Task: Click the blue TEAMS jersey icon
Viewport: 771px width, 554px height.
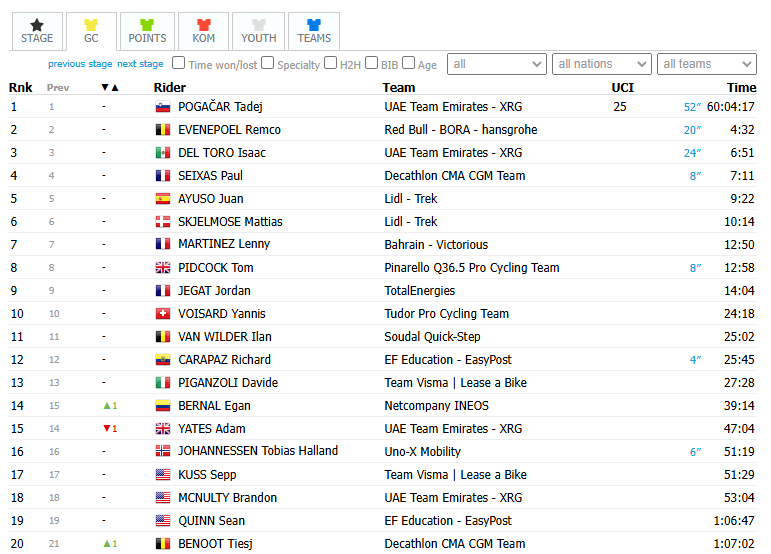Action: [314, 25]
